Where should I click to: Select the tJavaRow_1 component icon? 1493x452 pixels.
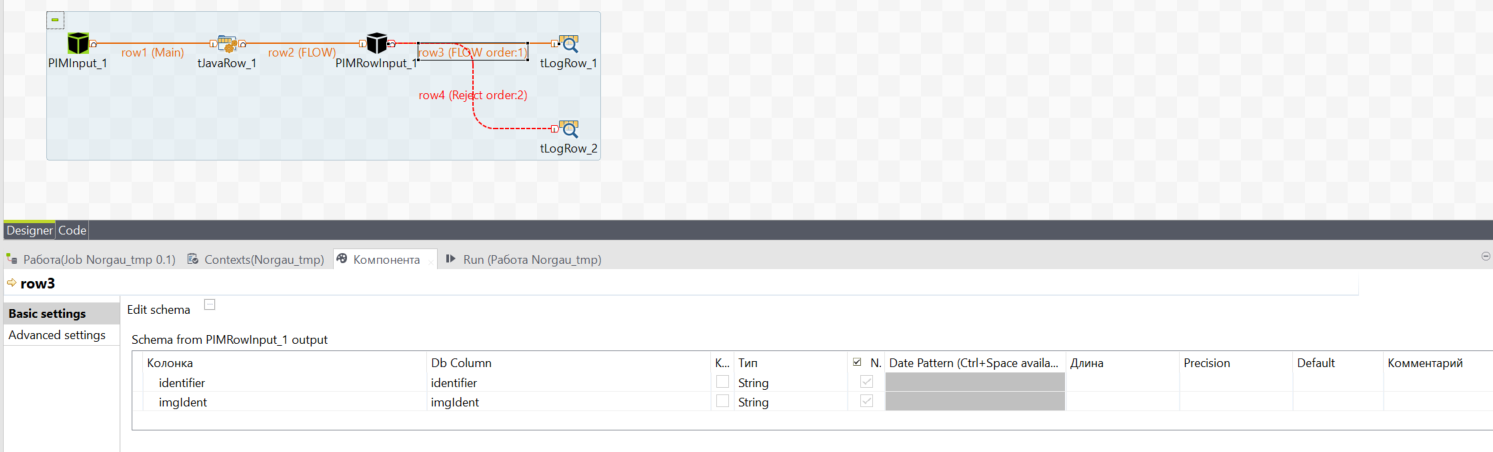pyautogui.click(x=228, y=43)
